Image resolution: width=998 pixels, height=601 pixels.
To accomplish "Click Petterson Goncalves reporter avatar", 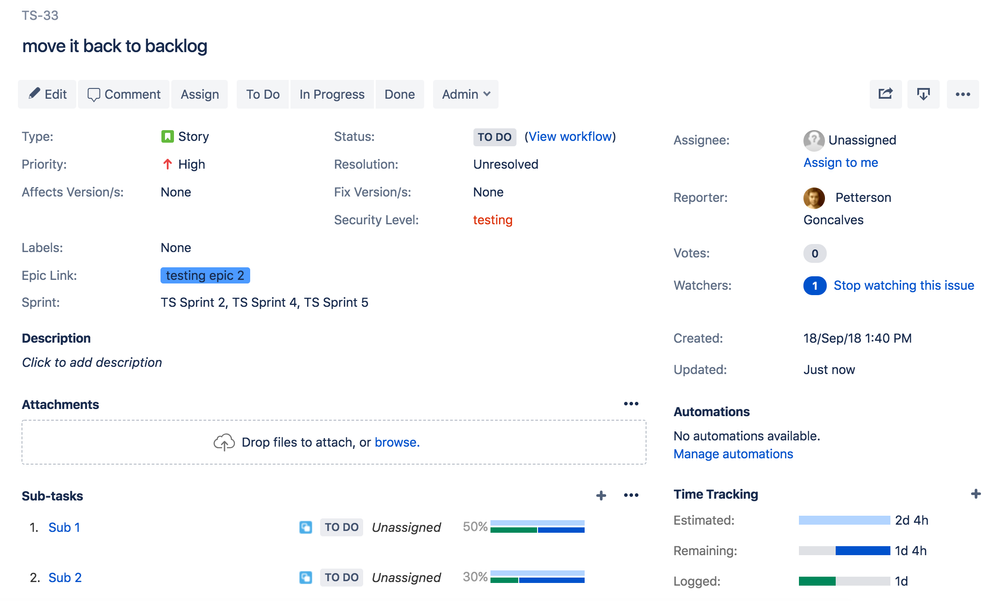I will pos(814,198).
